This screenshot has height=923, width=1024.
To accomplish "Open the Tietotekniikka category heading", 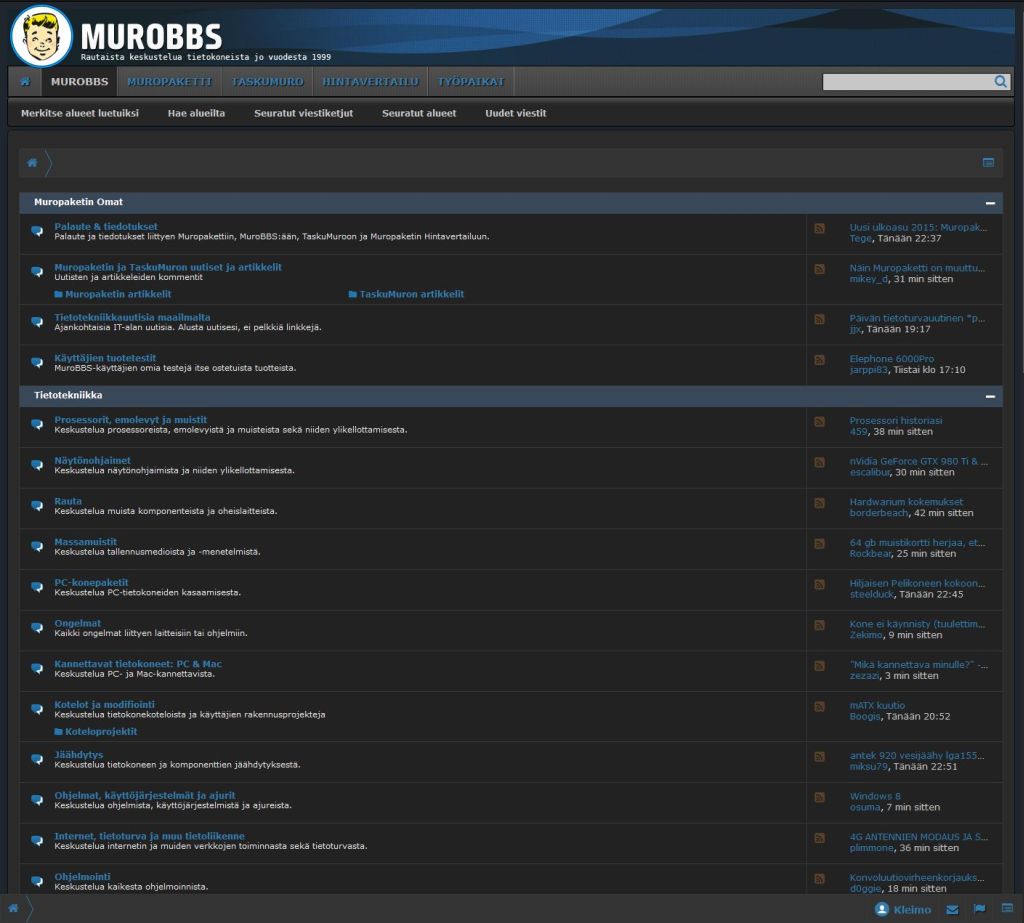I will point(68,395).
